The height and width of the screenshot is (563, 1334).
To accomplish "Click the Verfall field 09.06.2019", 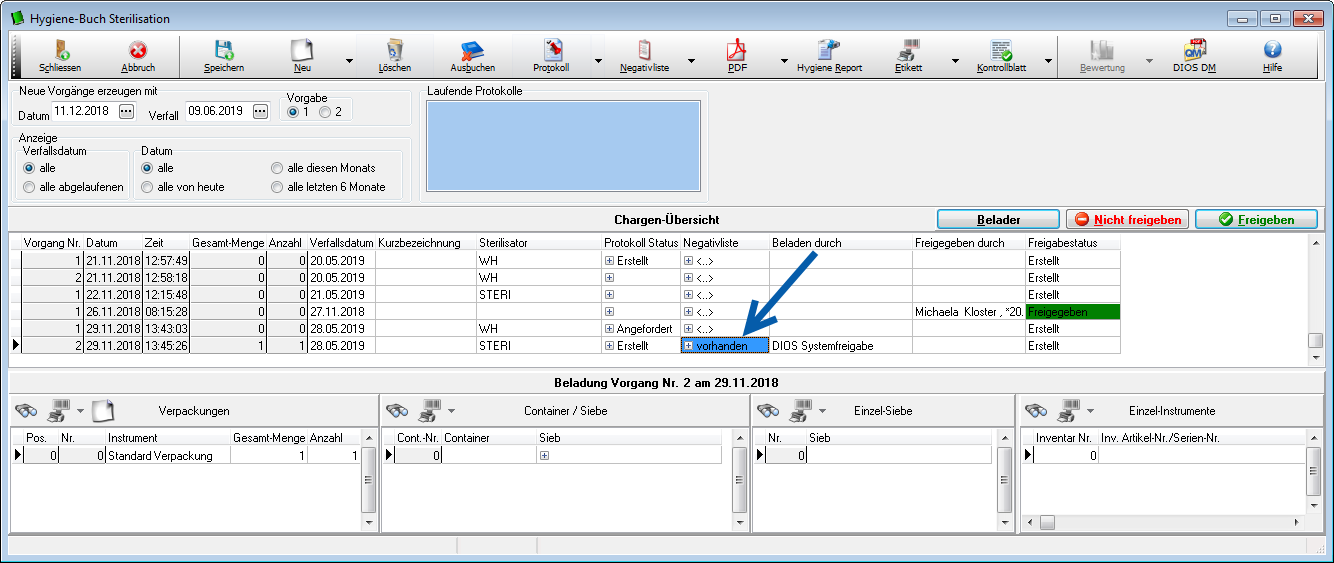I will (219, 112).
